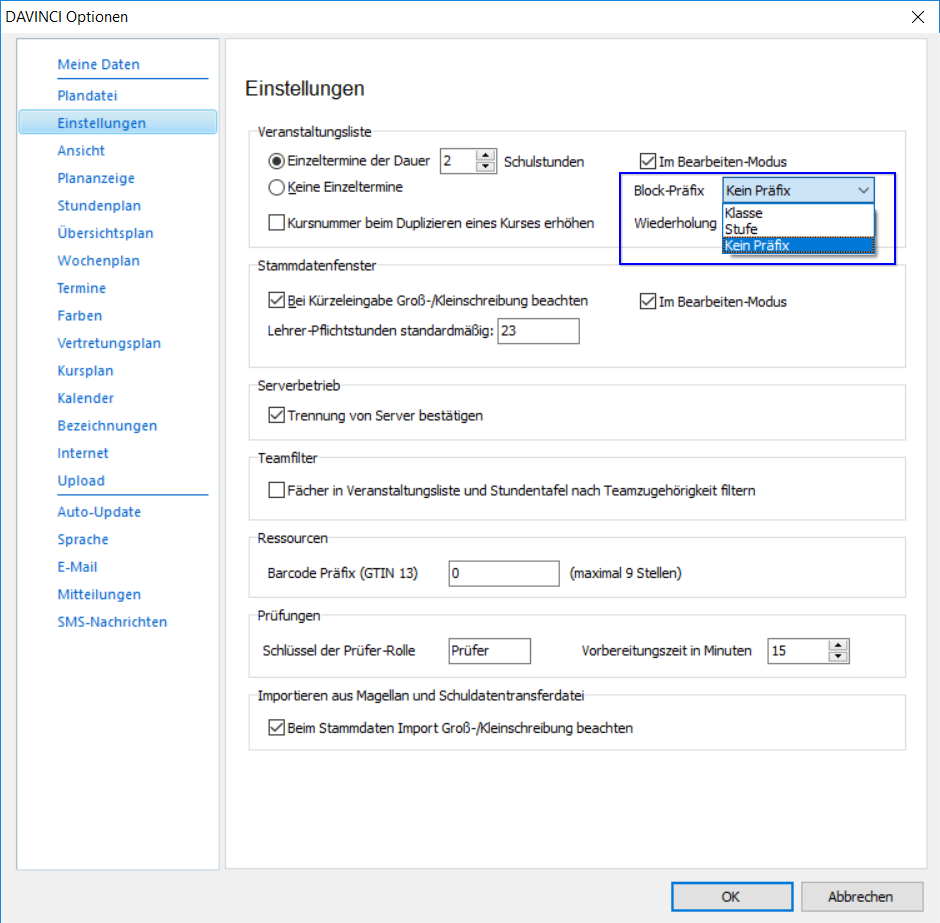Open the Farben page
The width and height of the screenshot is (940, 923).
point(80,316)
